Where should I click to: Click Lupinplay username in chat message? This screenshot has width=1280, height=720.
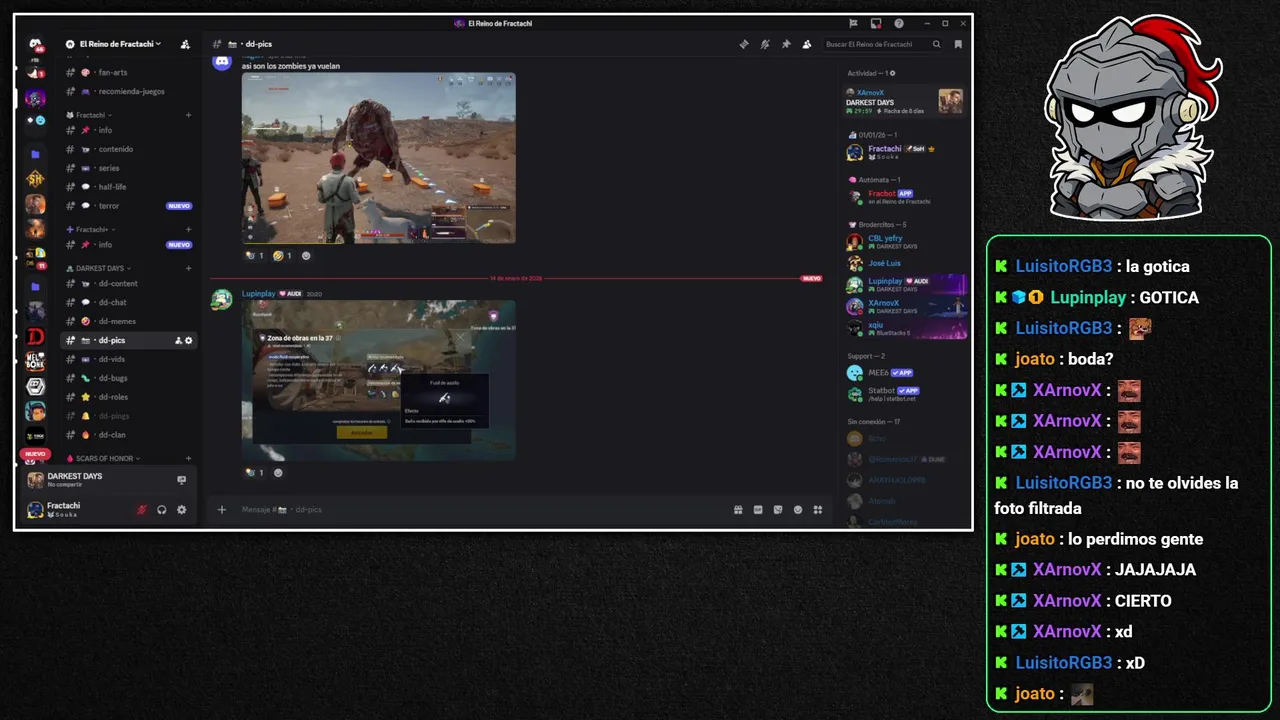pyautogui.click(x=258, y=294)
